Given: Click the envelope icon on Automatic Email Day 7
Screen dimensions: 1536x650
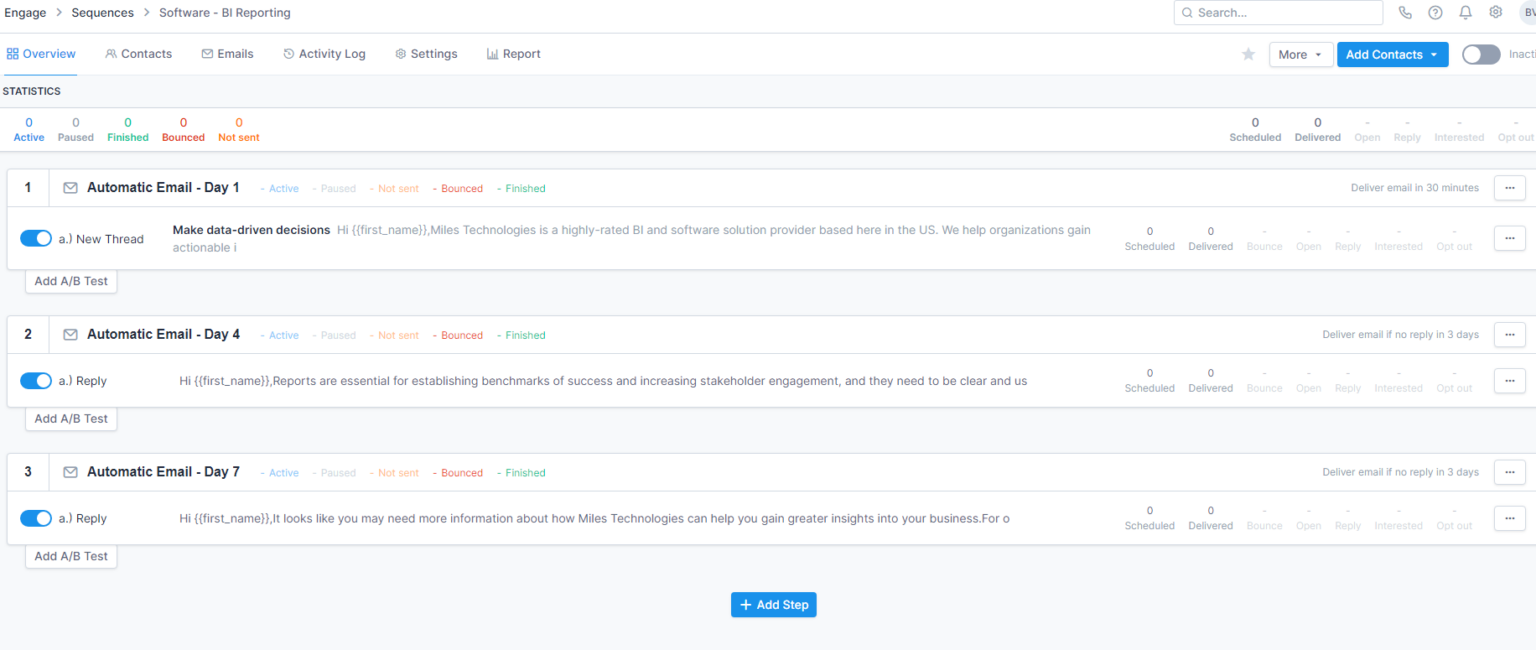Looking at the screenshot, I should (x=69, y=471).
